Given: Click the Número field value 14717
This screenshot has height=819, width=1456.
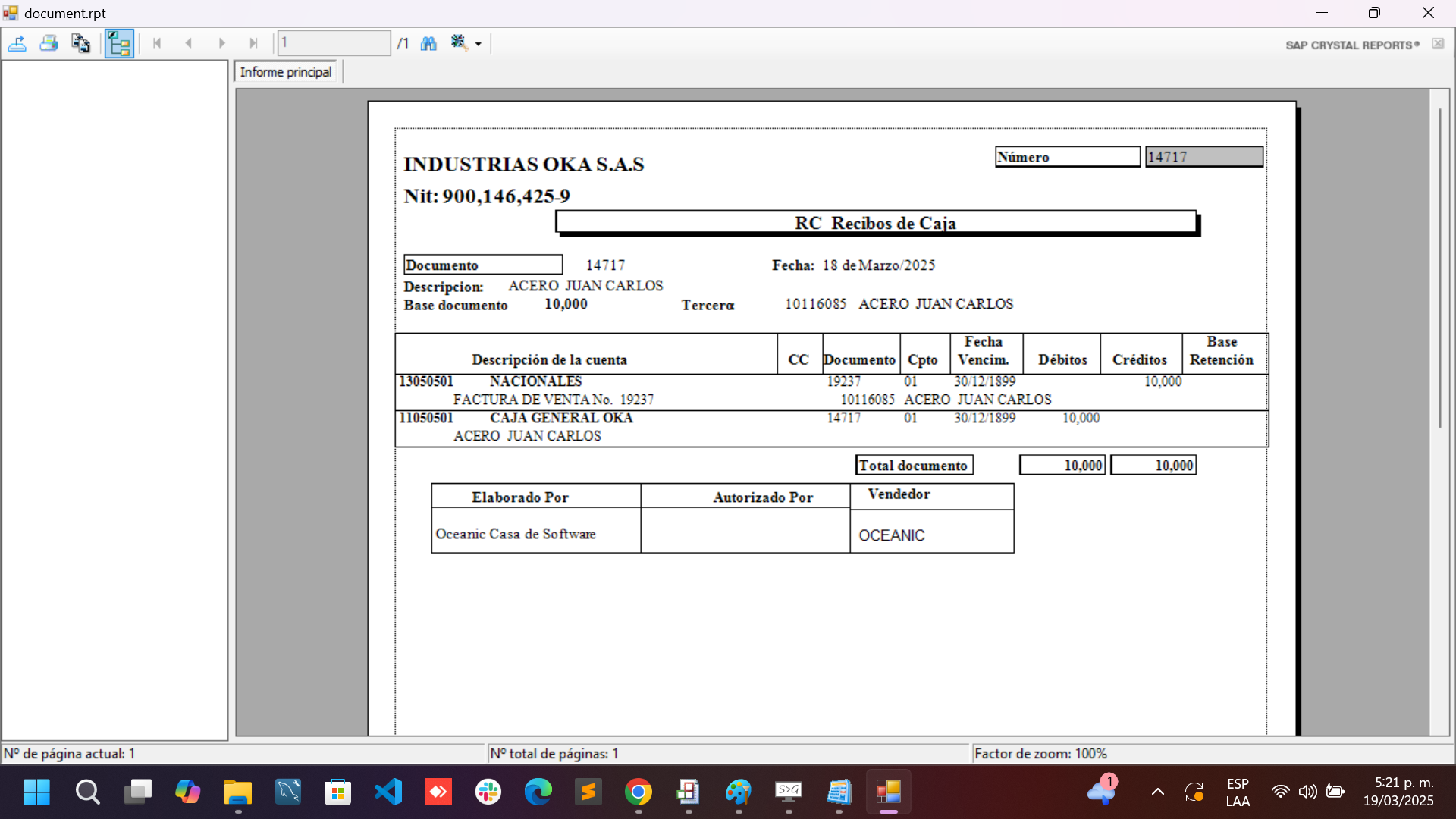Looking at the screenshot, I should point(1203,157).
